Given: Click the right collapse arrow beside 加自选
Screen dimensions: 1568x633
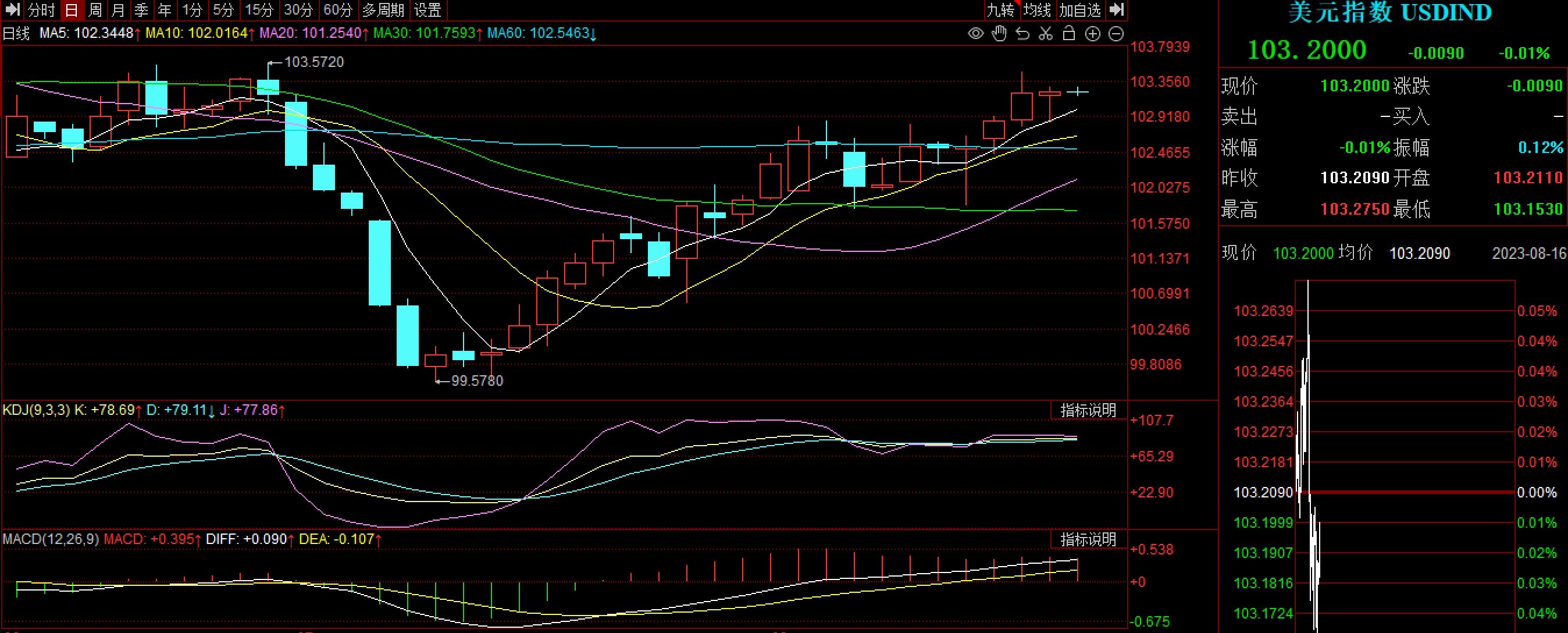Looking at the screenshot, I should pyautogui.click(x=1116, y=10).
